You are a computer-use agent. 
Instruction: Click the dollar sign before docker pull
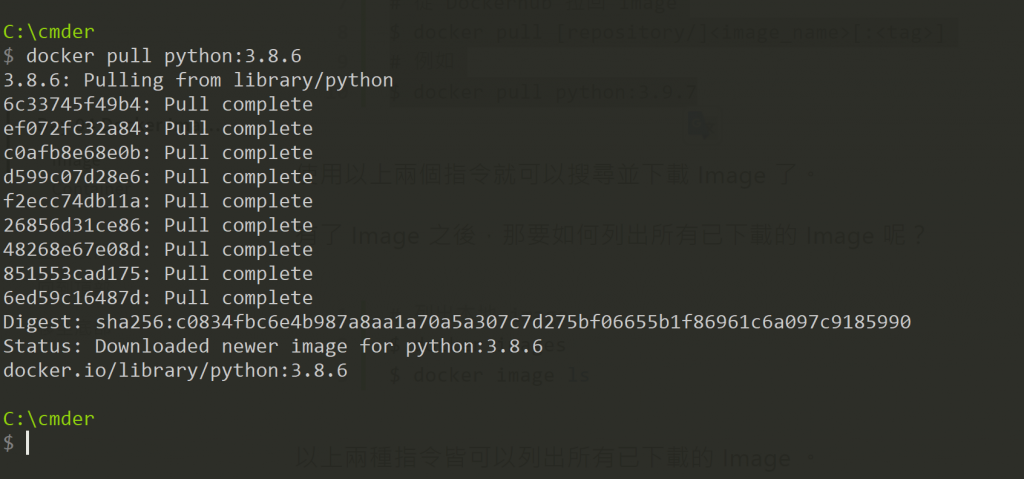tap(9, 56)
